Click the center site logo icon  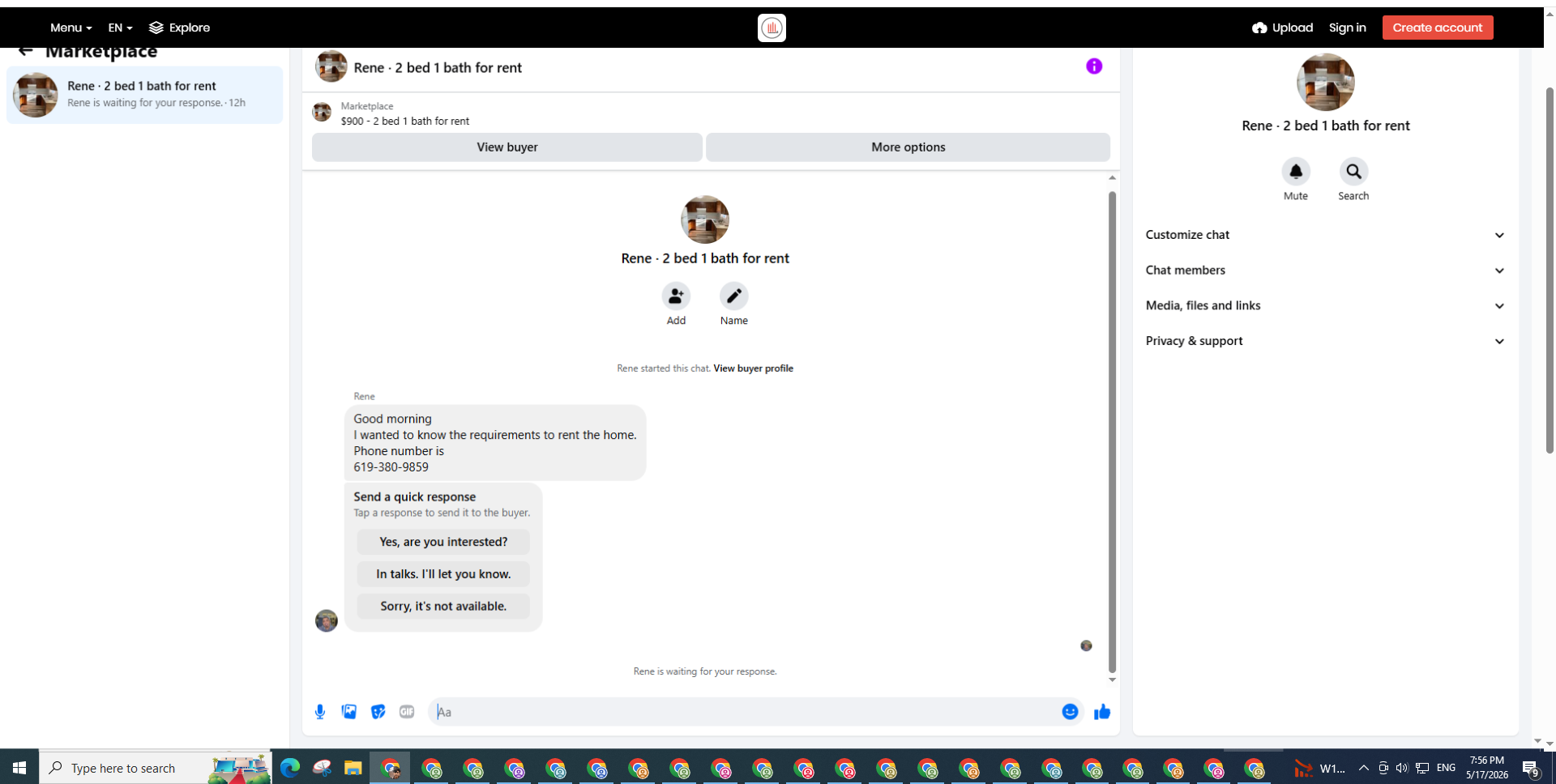pos(772,28)
